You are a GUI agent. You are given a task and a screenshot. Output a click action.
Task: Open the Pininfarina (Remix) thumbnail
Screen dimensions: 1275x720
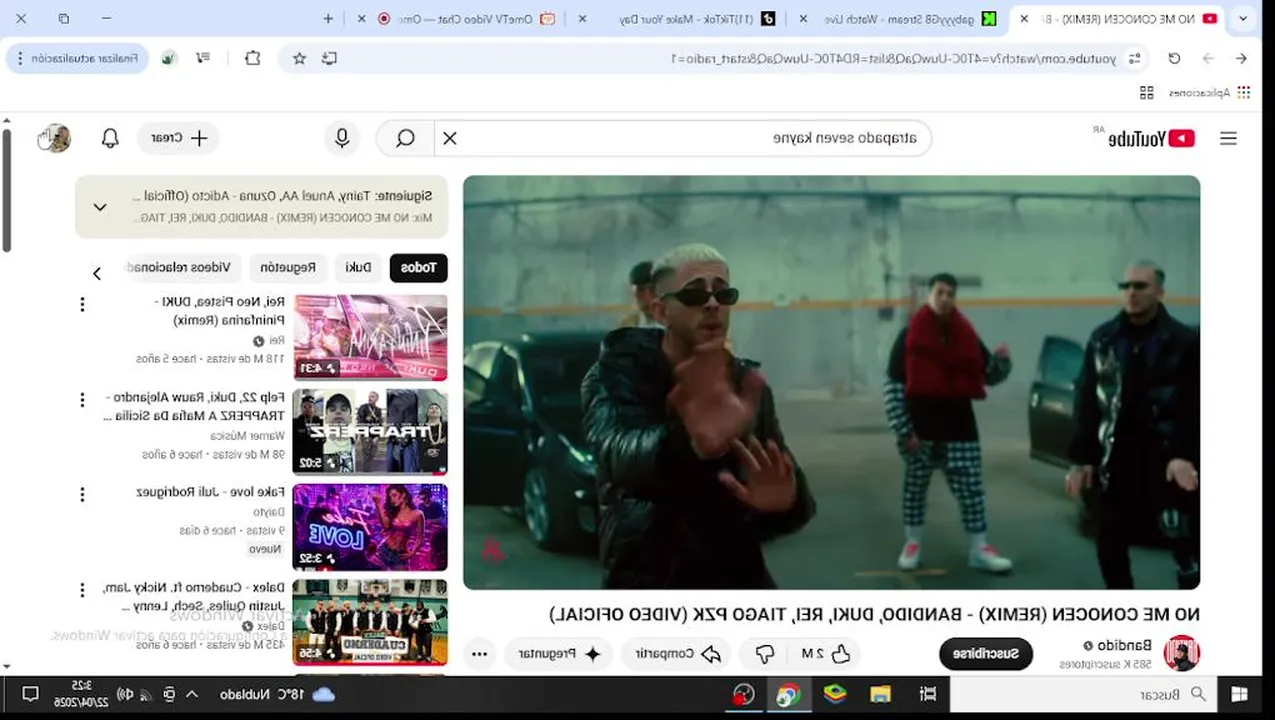[370, 337]
